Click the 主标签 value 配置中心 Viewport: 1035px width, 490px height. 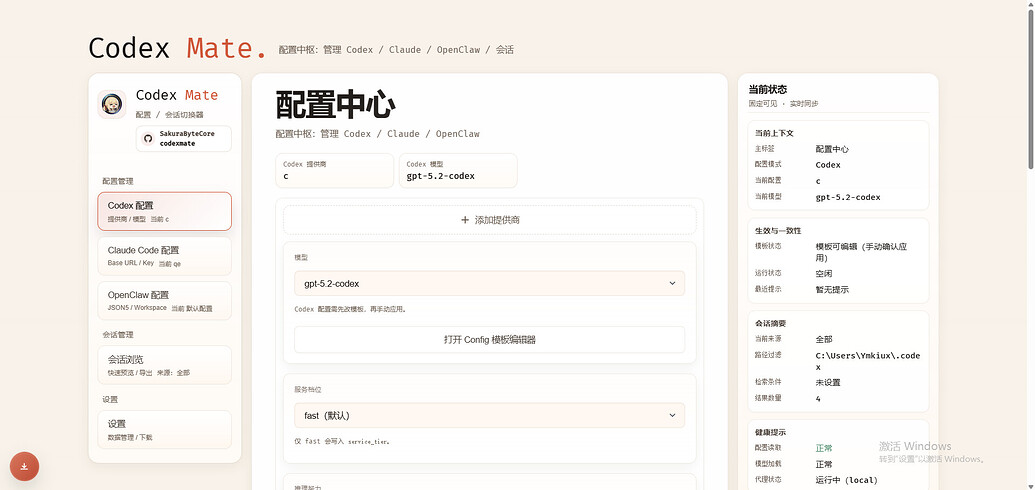click(832, 149)
